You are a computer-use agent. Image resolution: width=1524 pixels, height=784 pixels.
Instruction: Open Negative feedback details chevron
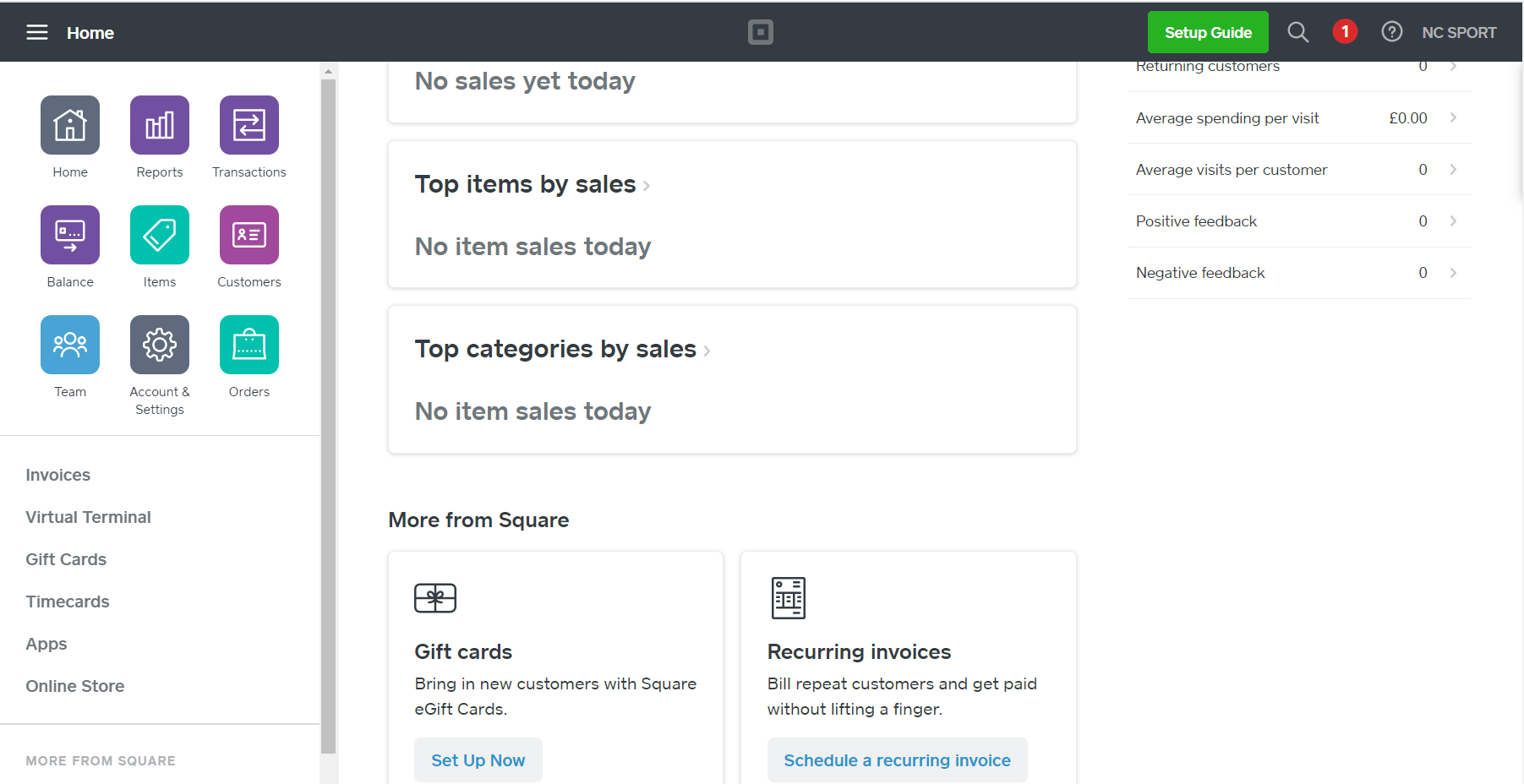1454,272
